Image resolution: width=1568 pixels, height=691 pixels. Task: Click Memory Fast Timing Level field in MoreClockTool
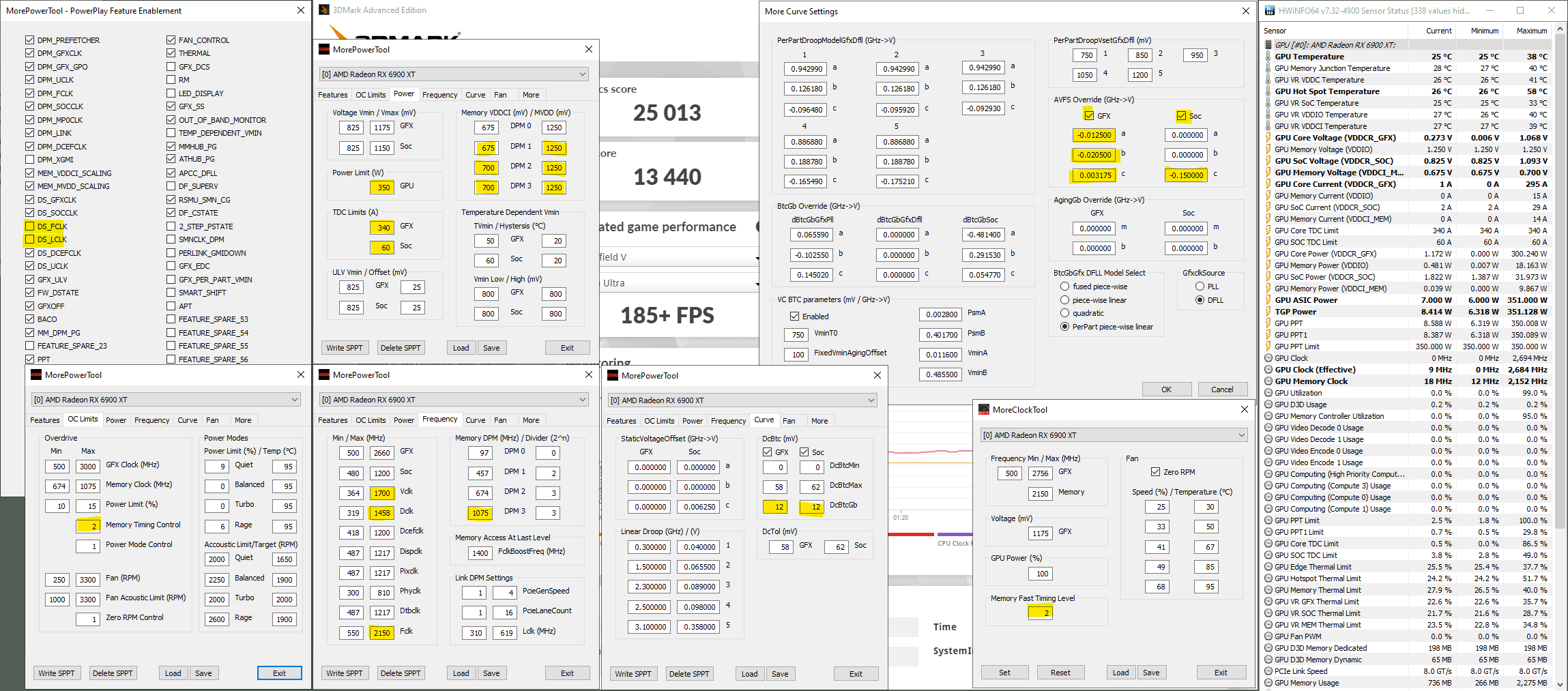(x=1041, y=613)
